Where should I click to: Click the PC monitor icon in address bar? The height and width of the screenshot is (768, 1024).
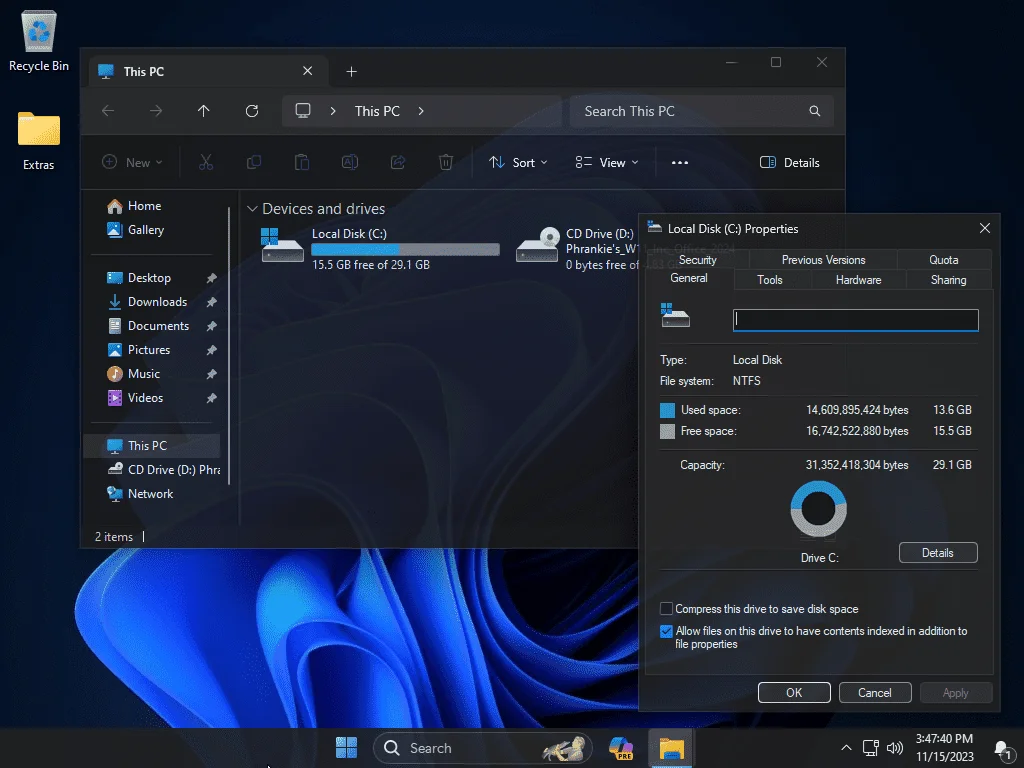pos(303,111)
